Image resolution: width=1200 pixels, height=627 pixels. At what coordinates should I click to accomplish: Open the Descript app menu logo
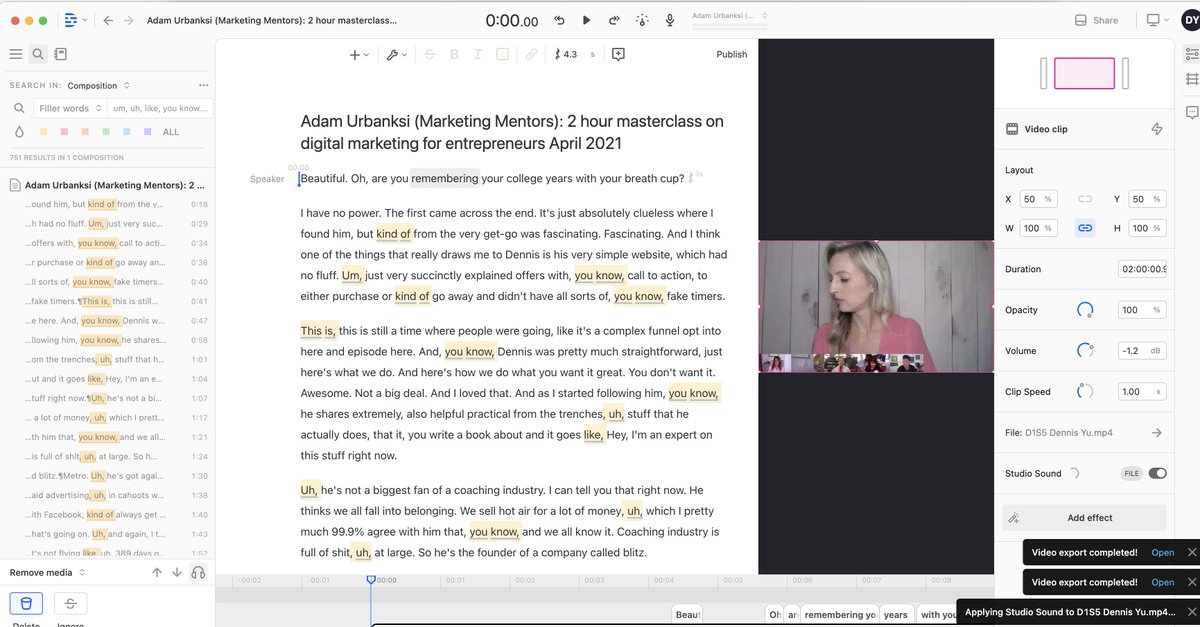pos(71,20)
